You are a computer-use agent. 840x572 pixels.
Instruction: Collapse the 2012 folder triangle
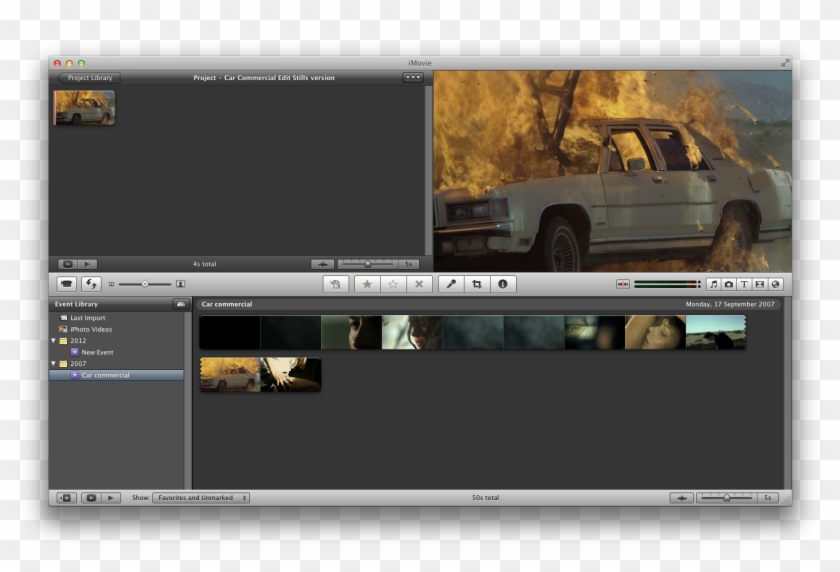(54, 341)
